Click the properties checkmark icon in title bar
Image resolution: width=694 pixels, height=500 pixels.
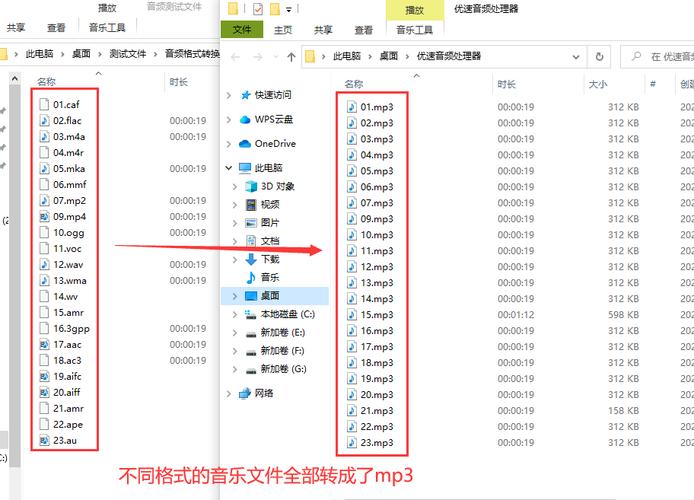tap(258, 9)
